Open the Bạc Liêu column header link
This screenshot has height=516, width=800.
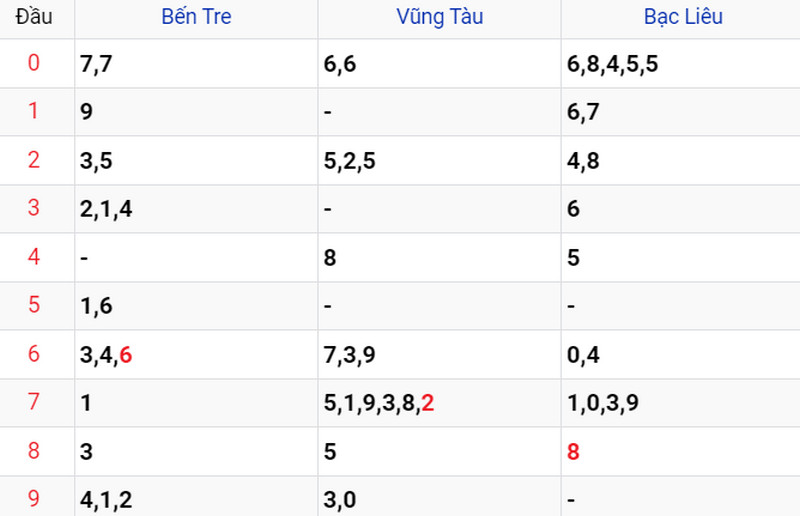(683, 17)
